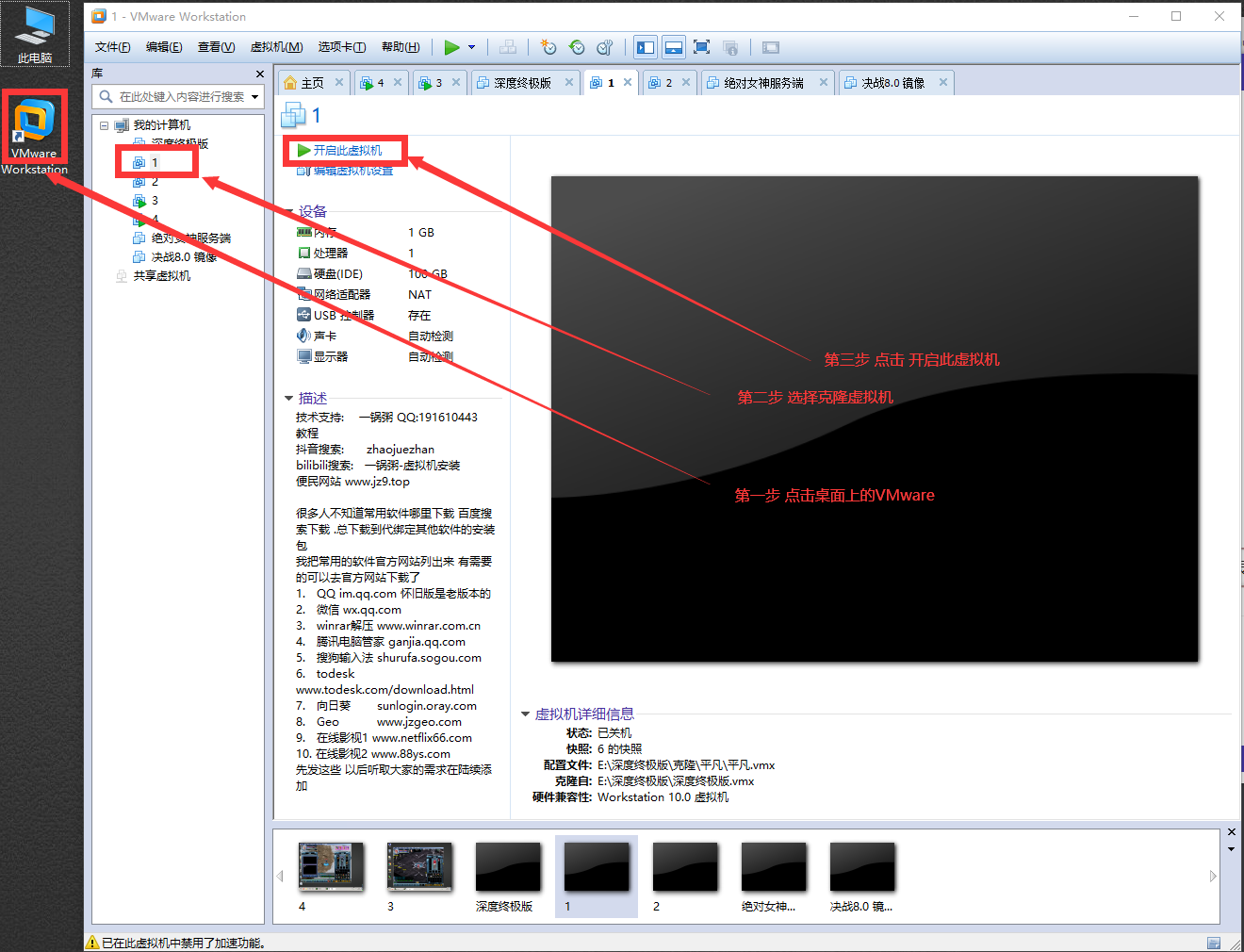Click the 内存 memory device icon
1244x952 pixels.
(304, 232)
